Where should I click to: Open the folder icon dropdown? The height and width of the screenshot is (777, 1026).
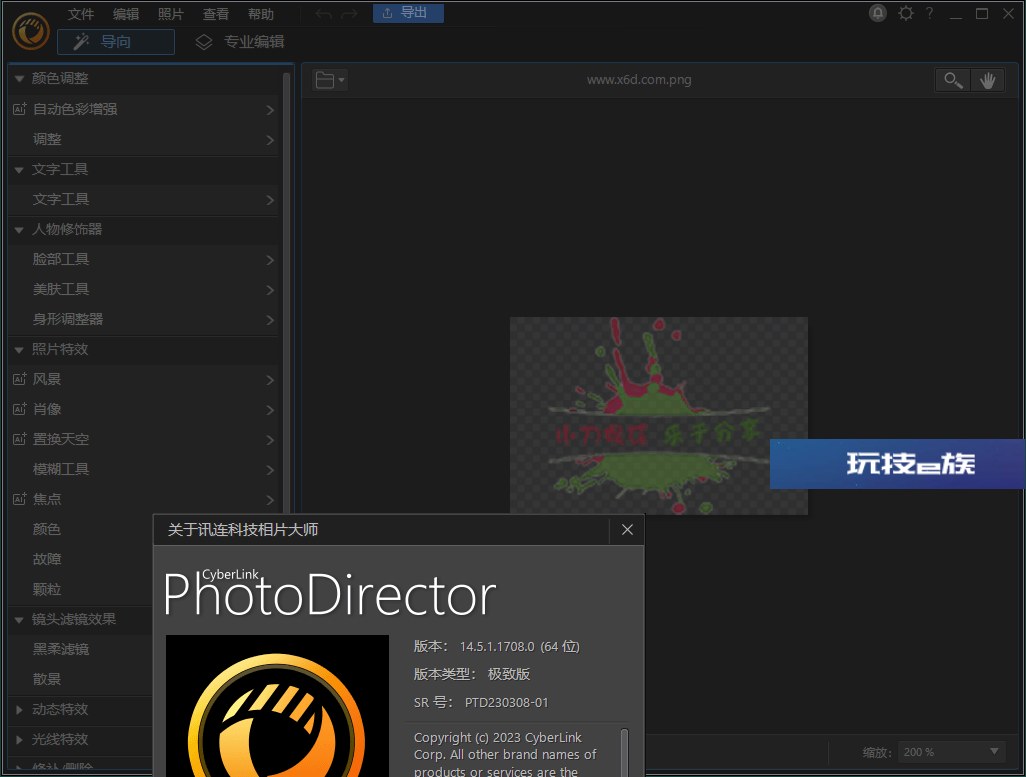[330, 81]
